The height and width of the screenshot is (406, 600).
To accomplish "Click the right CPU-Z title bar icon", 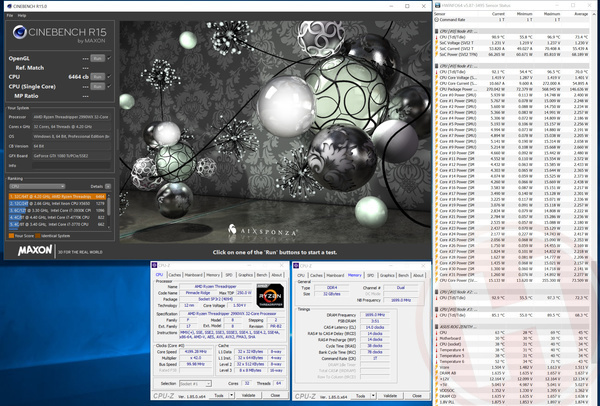I will click(x=296, y=266).
